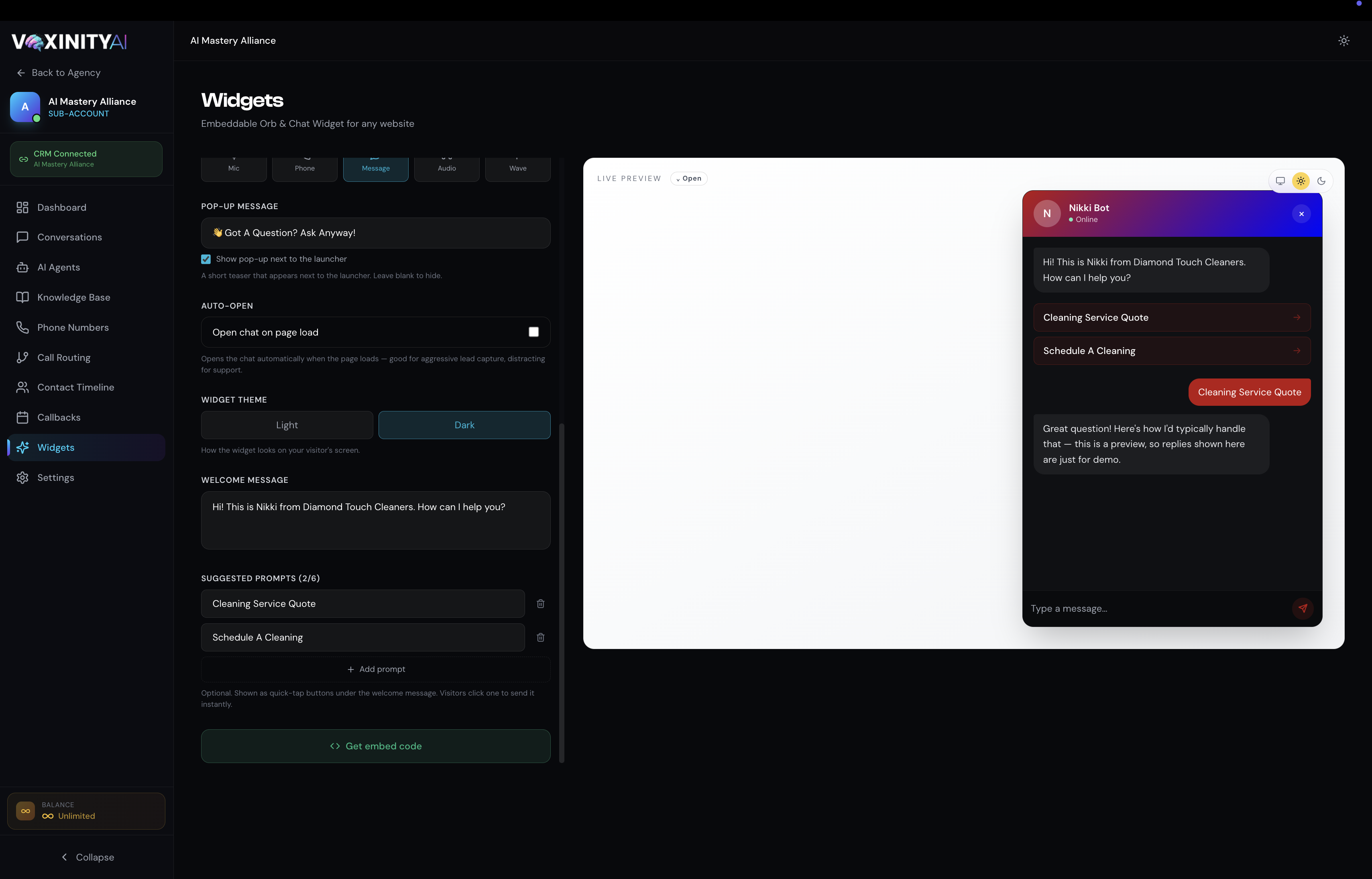Screen dimensions: 1372x879
Task: Open the Dashboard sidebar item
Action: point(86,207)
